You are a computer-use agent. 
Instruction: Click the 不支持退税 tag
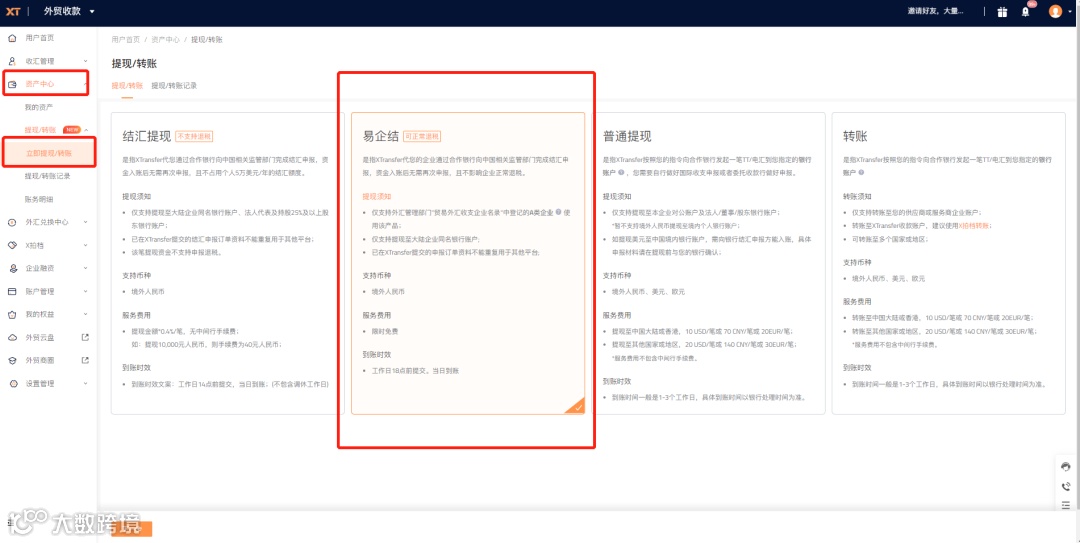click(x=194, y=136)
